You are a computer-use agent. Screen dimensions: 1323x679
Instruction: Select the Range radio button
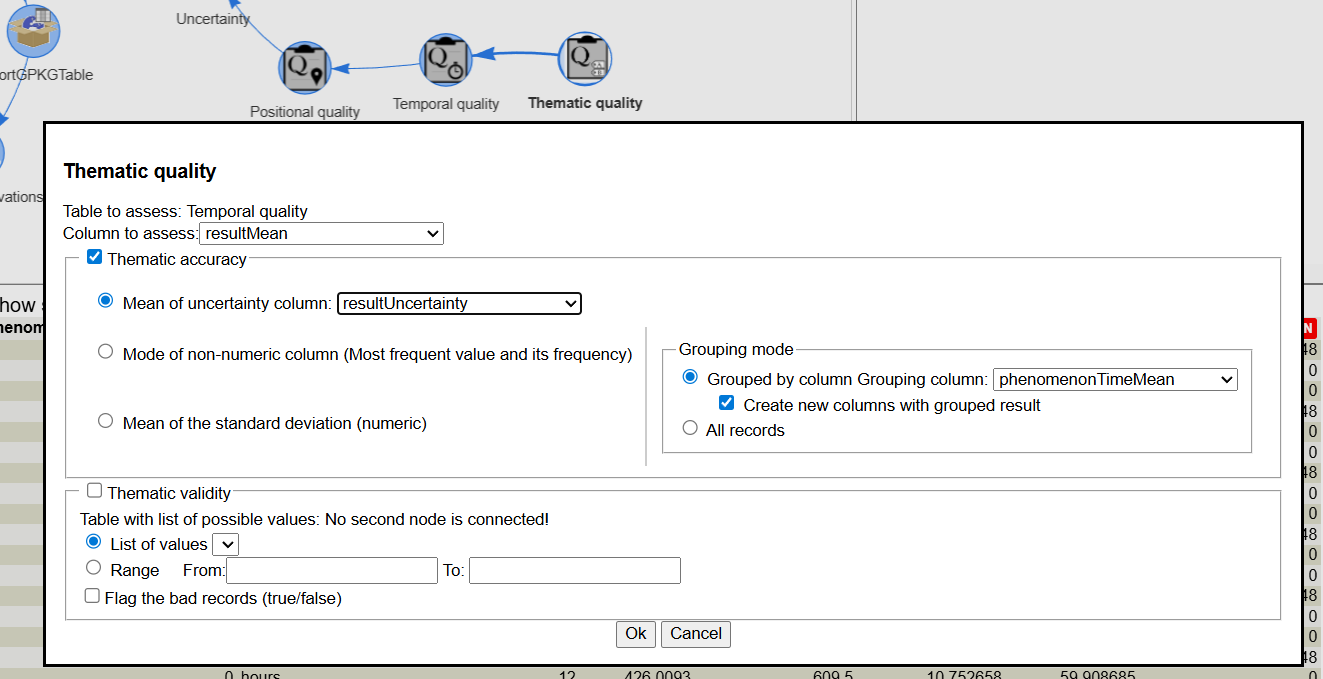point(94,568)
